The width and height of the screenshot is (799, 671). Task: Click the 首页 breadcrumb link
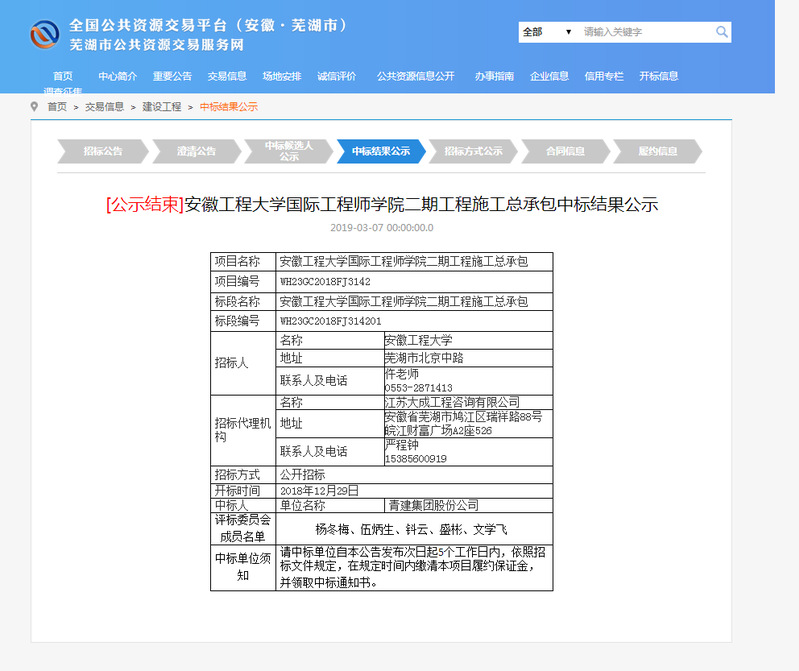(x=57, y=107)
